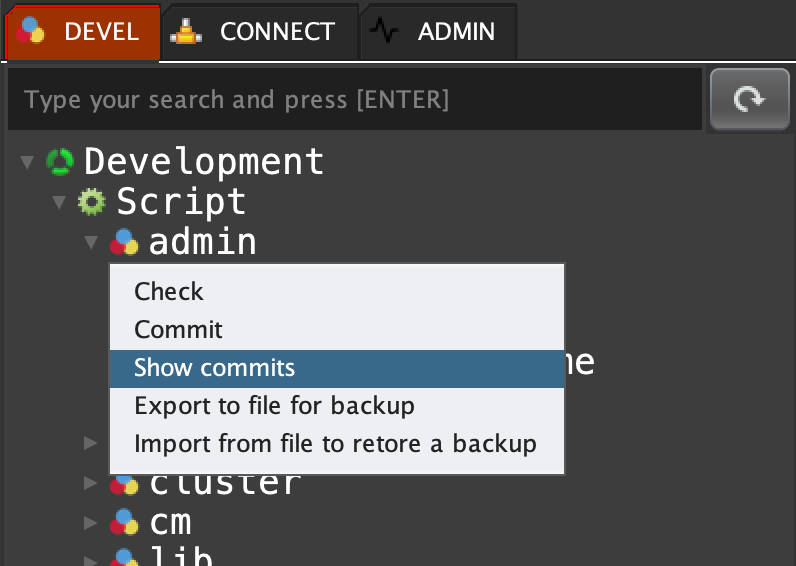The image size is (796, 566).
Task: Click the colored balls icon beside admin
Action: [124, 242]
